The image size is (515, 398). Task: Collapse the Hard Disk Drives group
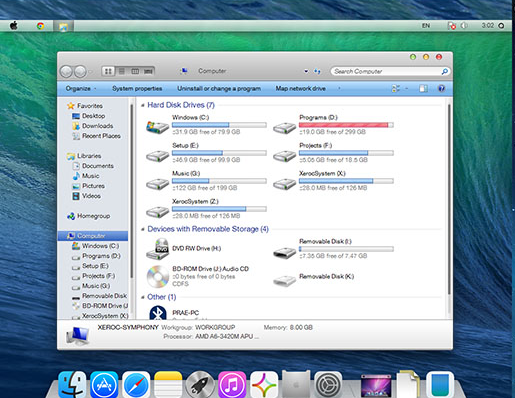pyautogui.click(x=143, y=105)
